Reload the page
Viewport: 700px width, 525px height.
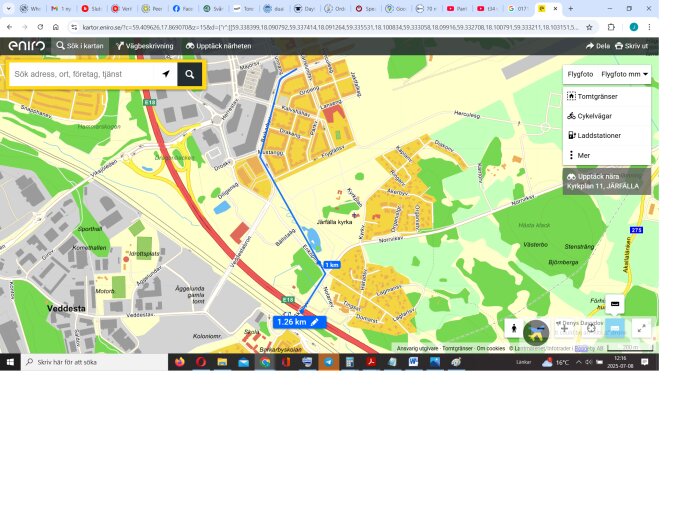click(x=40, y=27)
